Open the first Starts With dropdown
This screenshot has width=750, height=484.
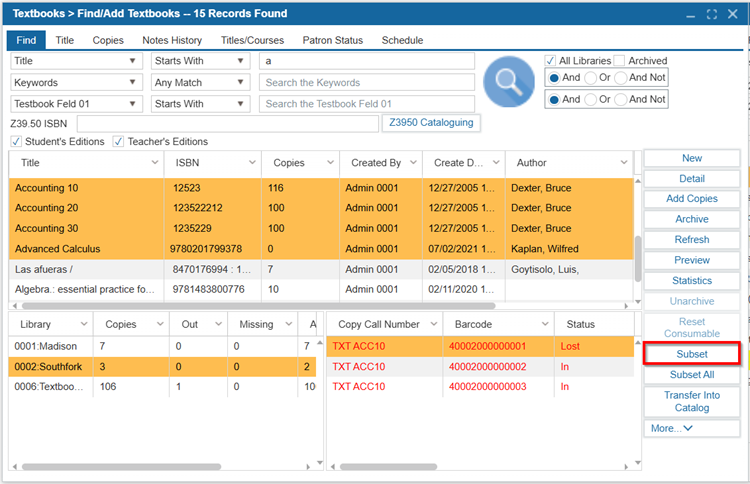tap(240, 61)
